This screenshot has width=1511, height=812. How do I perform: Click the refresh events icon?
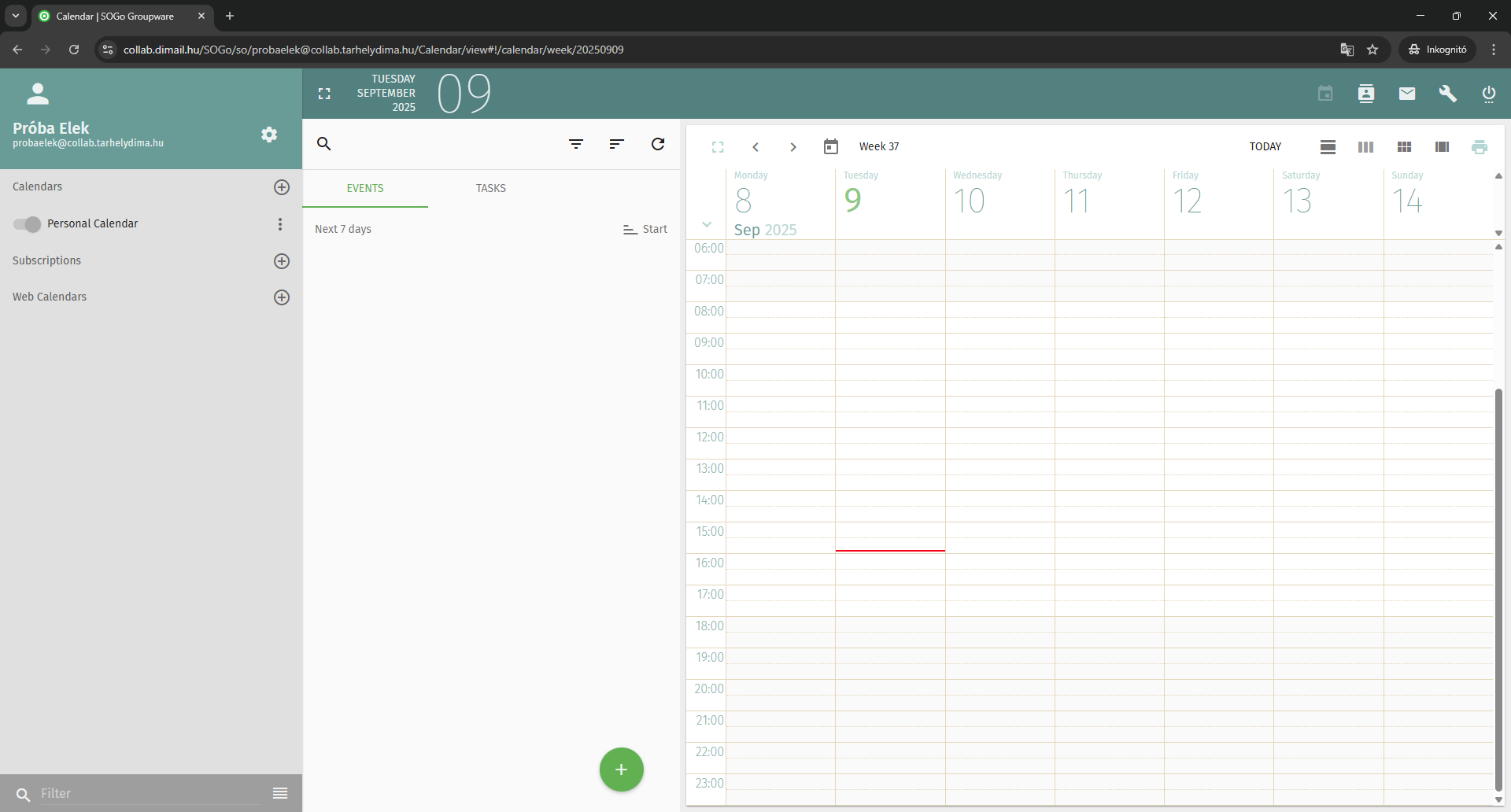658,144
